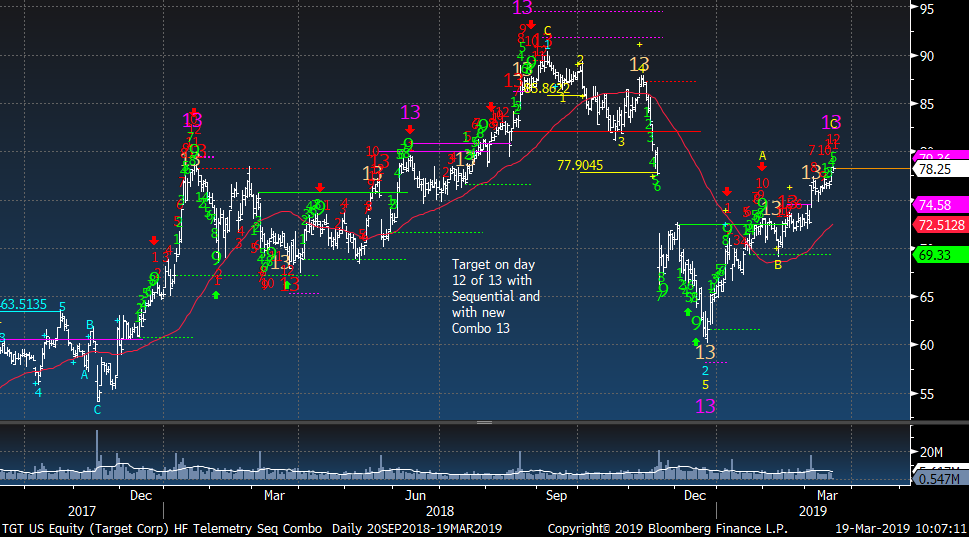
Task: Click the yellow B wave label
Action: (x=778, y=265)
